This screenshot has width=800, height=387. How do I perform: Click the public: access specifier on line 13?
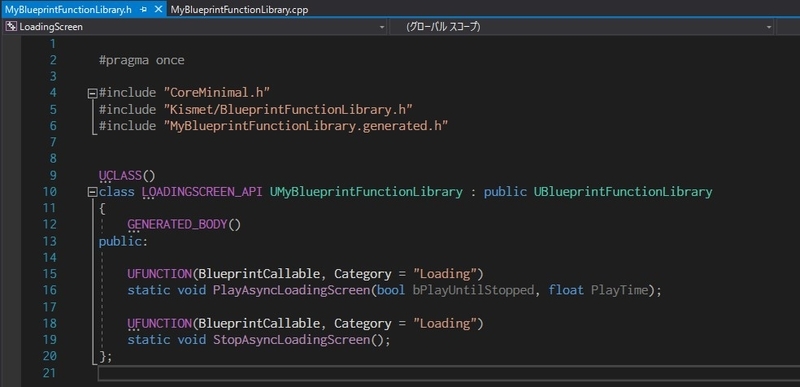[123, 241]
